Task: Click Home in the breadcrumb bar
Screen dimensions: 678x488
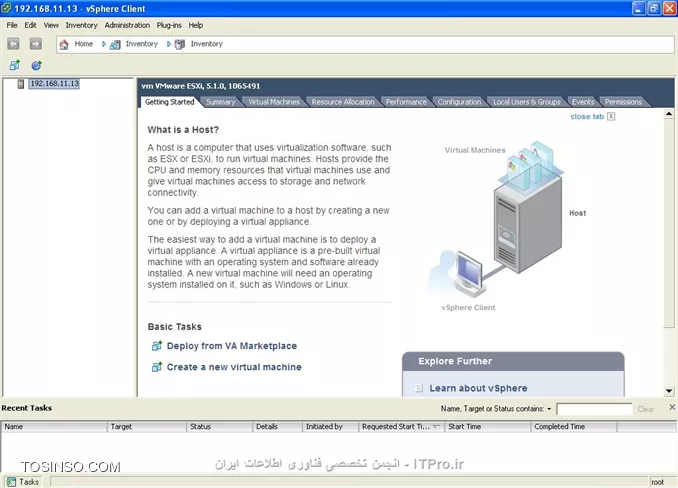Action: coord(83,44)
